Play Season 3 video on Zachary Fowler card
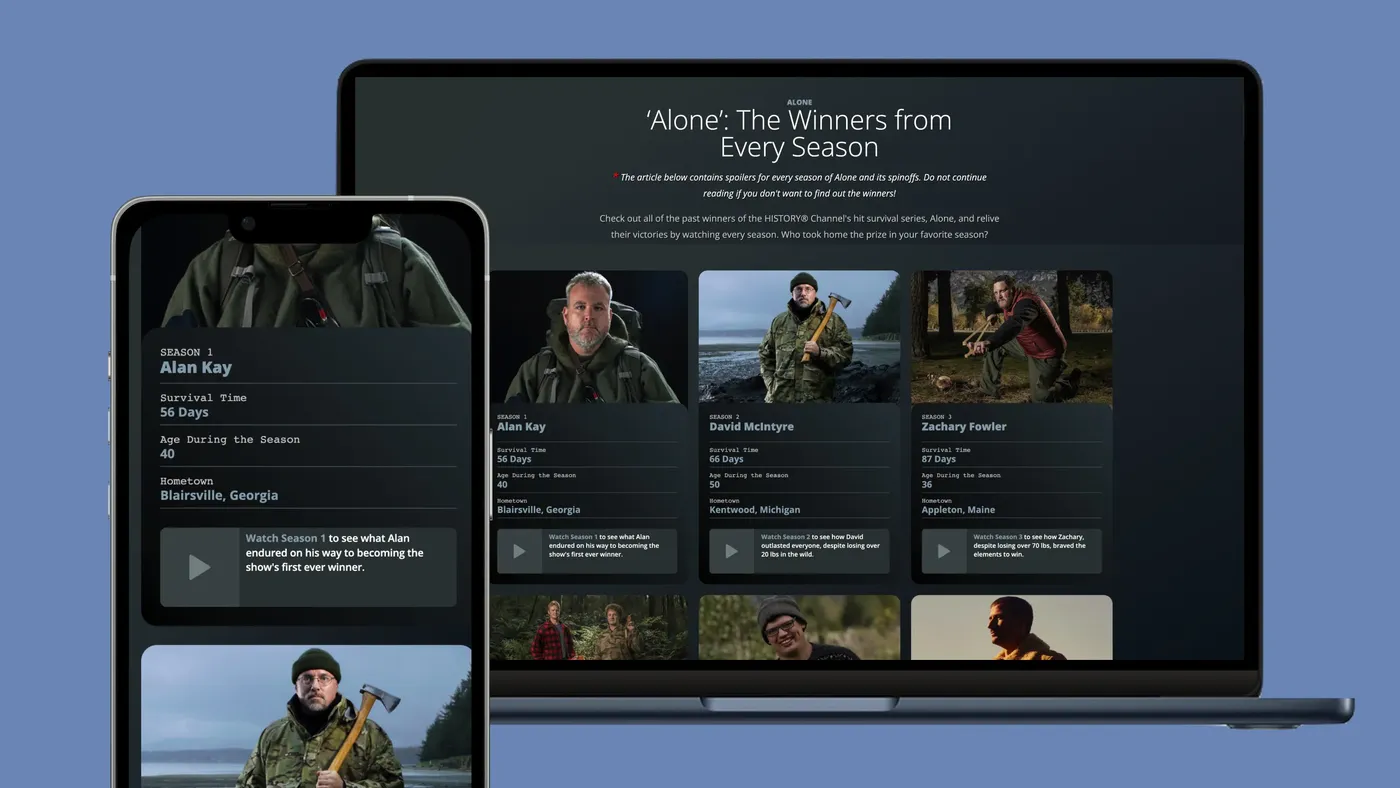The image size is (1400, 788). 944,551
